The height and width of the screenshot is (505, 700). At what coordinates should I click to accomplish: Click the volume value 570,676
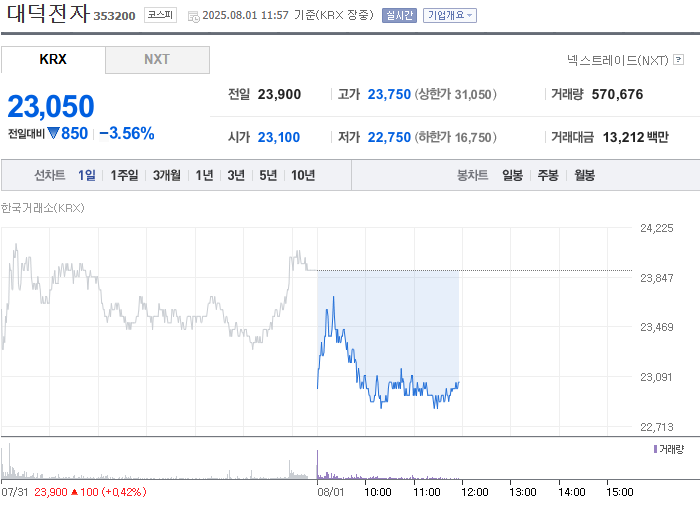coord(617,94)
